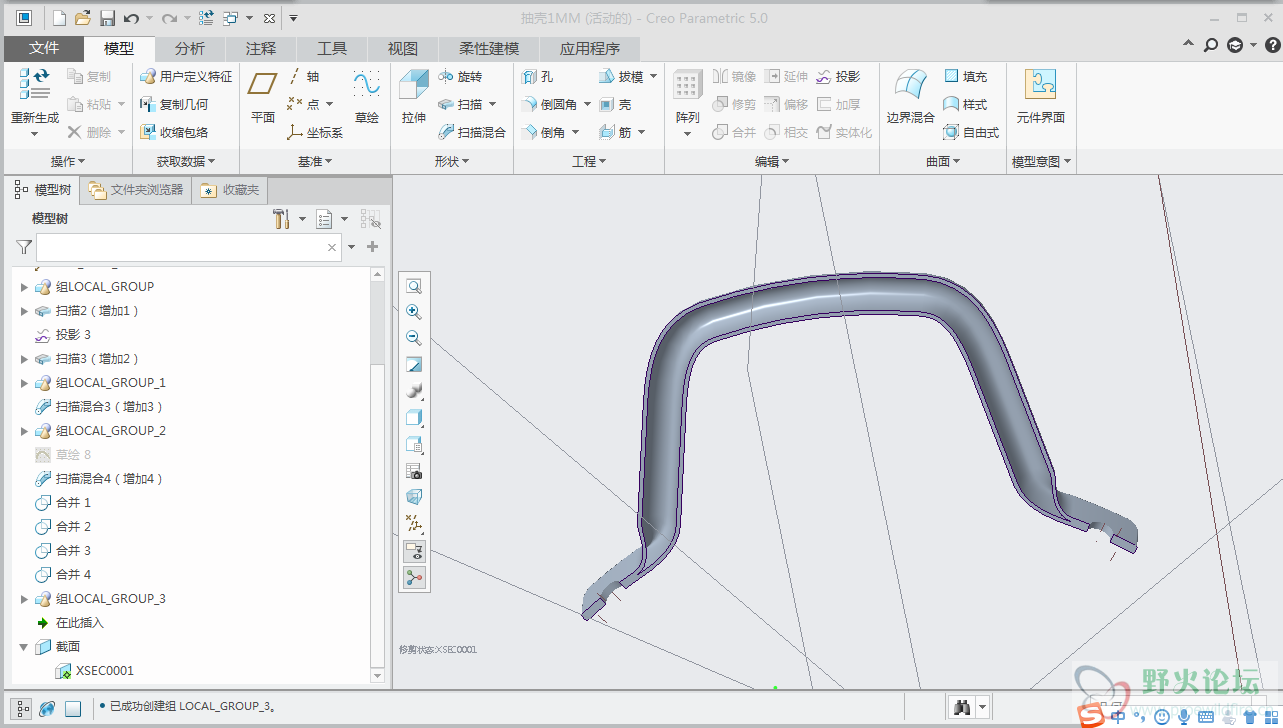Open the Boundary Blend (边界混合) tool
The width and height of the screenshot is (1283, 728).
910,97
